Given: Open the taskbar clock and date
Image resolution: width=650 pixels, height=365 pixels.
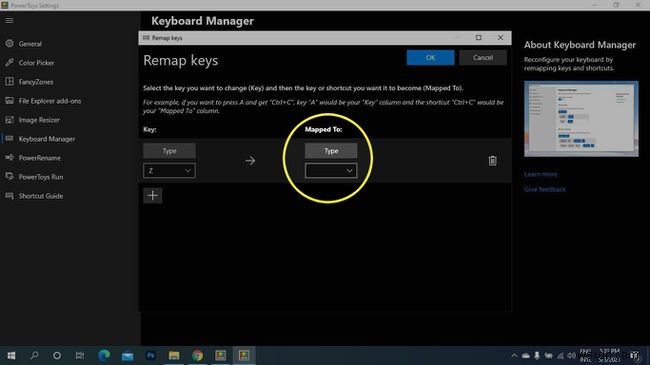Looking at the screenshot, I should pyautogui.click(x=609, y=355).
